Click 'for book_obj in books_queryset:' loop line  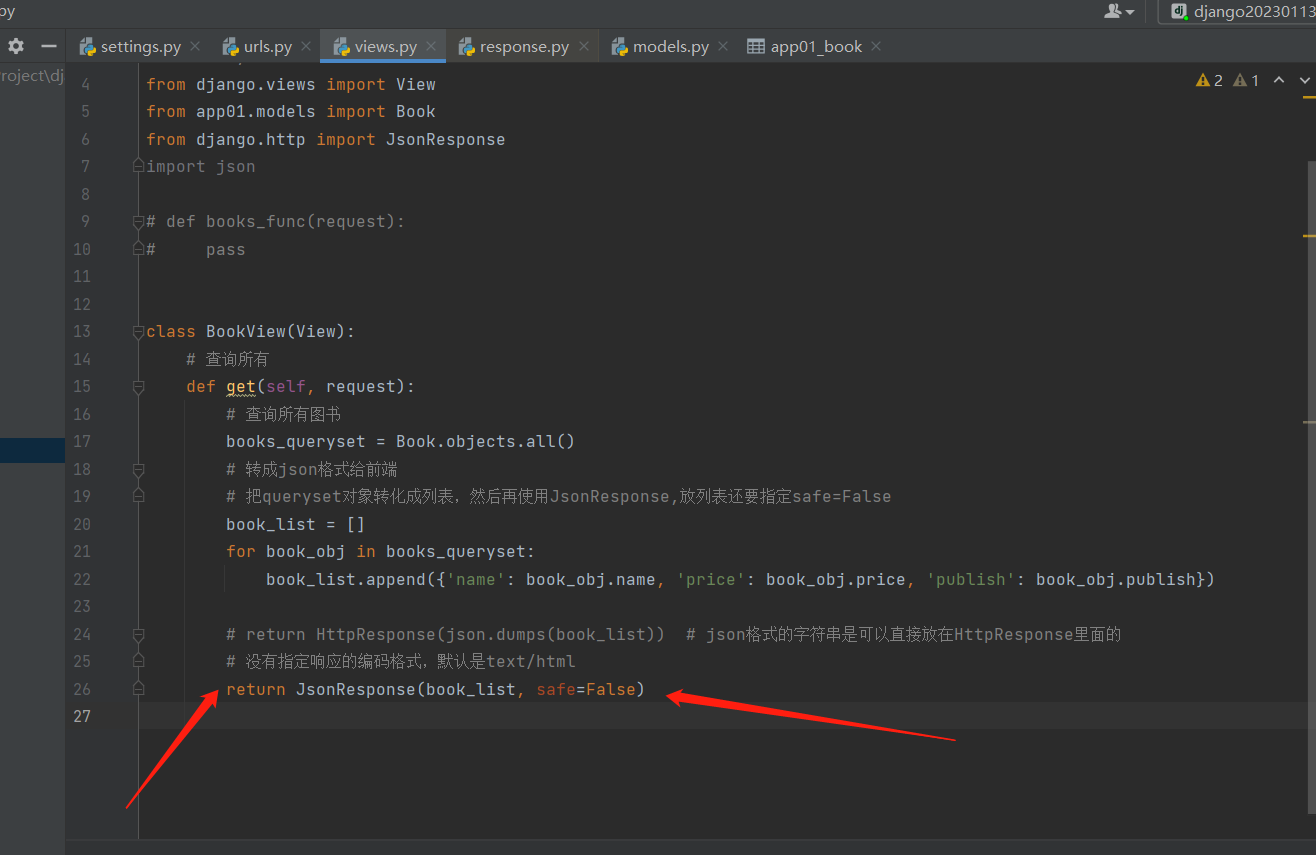[381, 551]
